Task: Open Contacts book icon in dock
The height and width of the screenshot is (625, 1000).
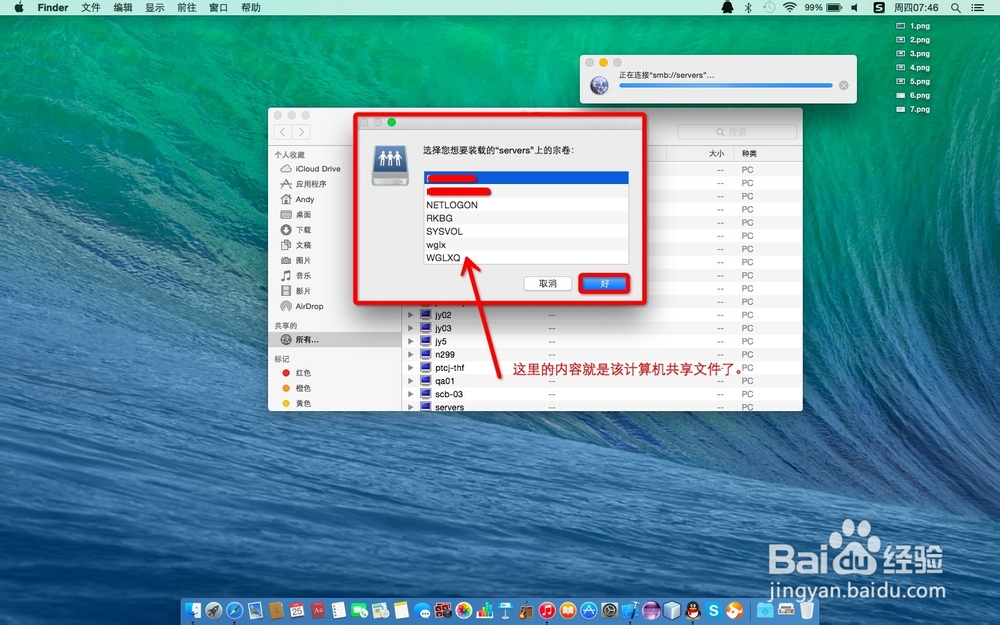Action: (x=276, y=610)
